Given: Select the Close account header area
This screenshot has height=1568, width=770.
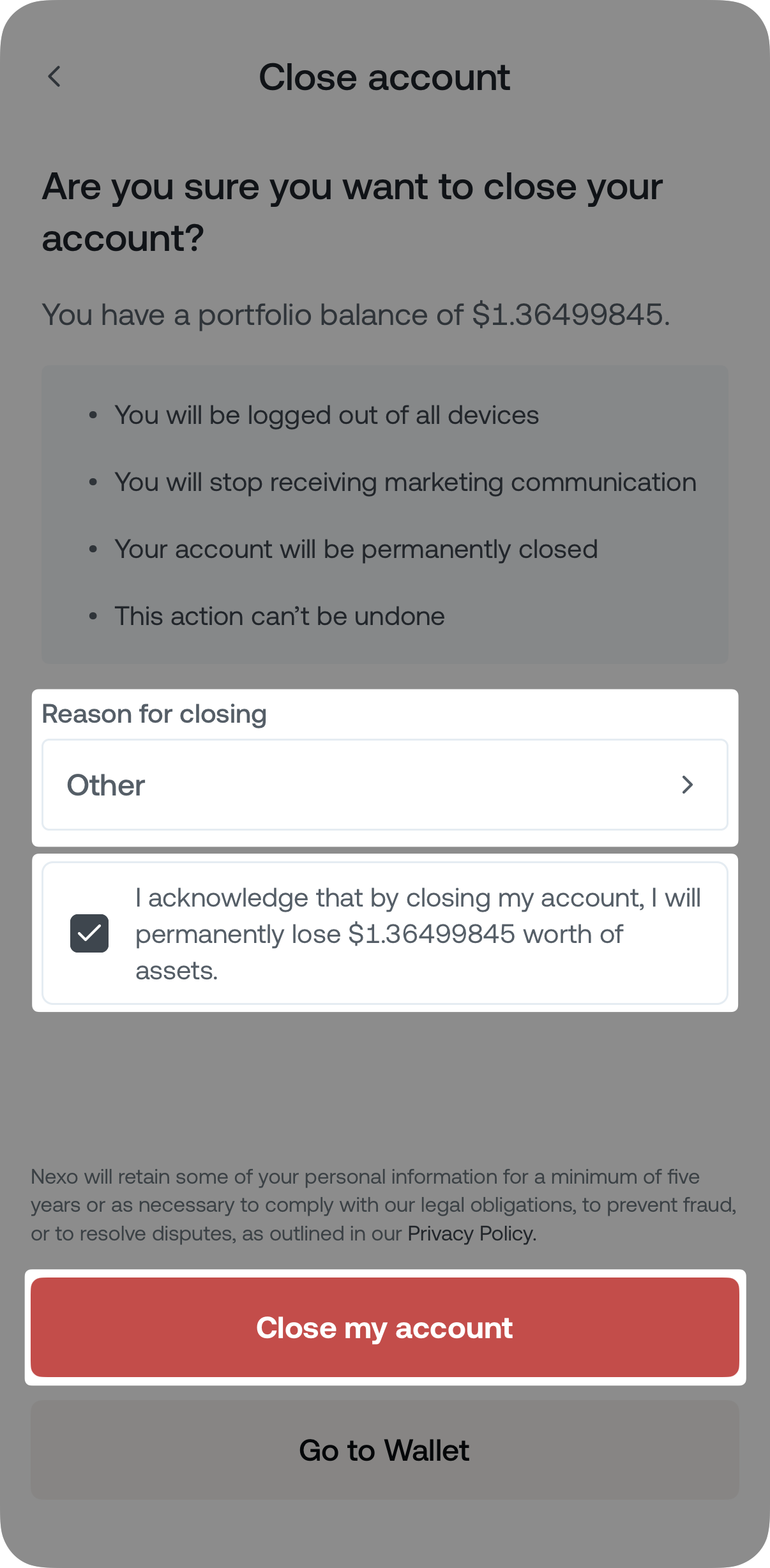Looking at the screenshot, I should [x=384, y=77].
